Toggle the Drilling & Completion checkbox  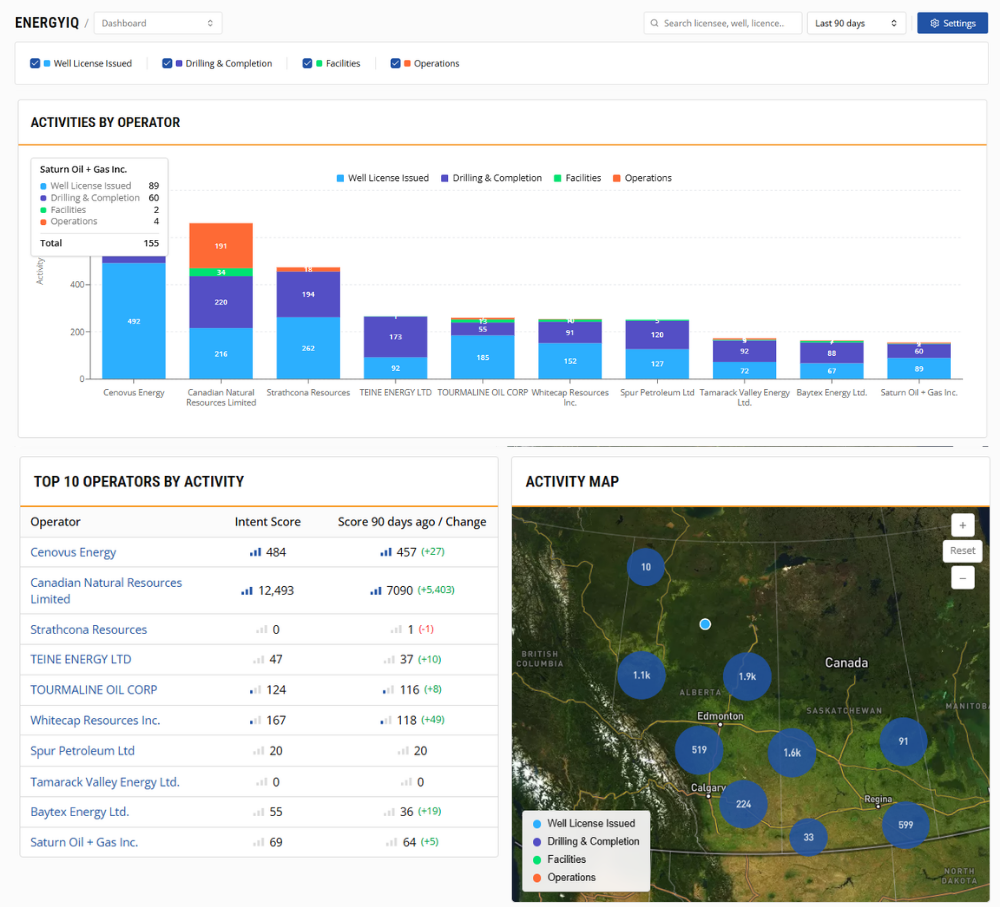(167, 63)
